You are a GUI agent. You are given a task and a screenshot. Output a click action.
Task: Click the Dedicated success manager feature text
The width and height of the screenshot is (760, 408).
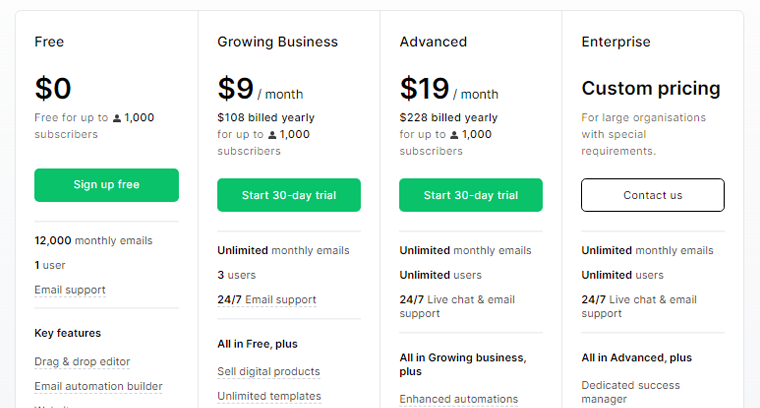point(631,392)
